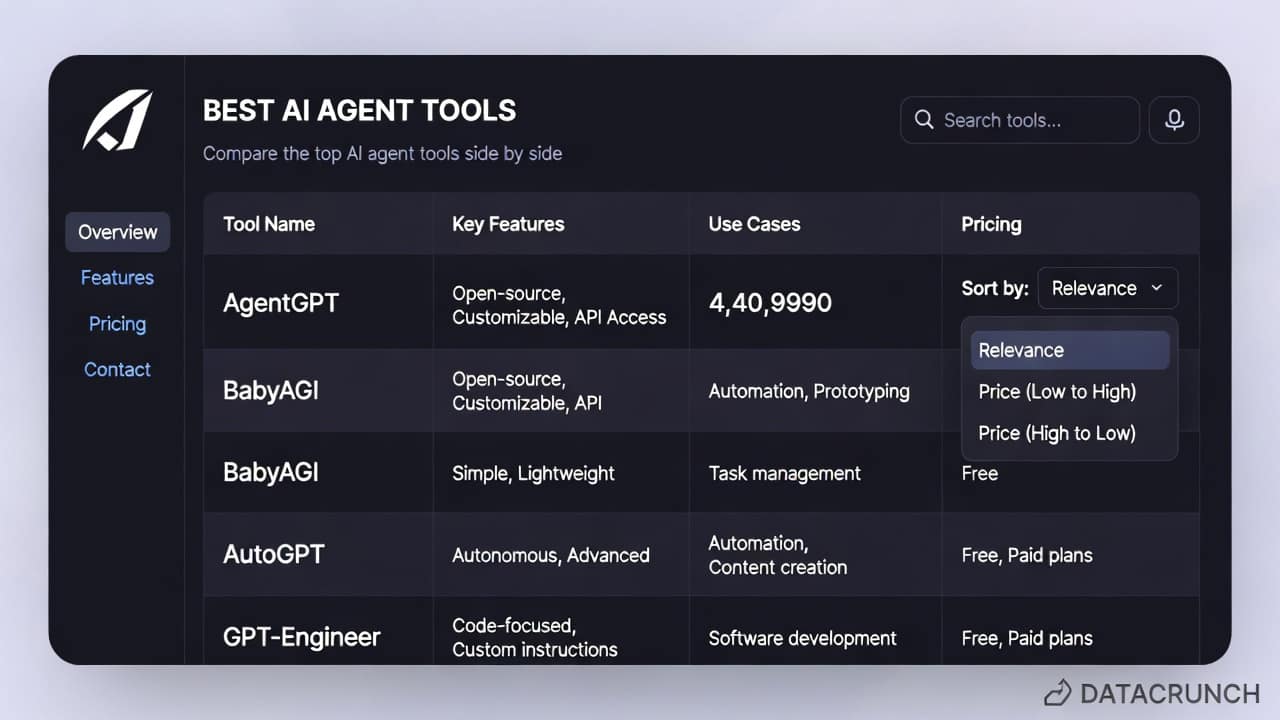
Task: Open the Sort by dropdown showing Relevance
Action: [x=1108, y=288]
